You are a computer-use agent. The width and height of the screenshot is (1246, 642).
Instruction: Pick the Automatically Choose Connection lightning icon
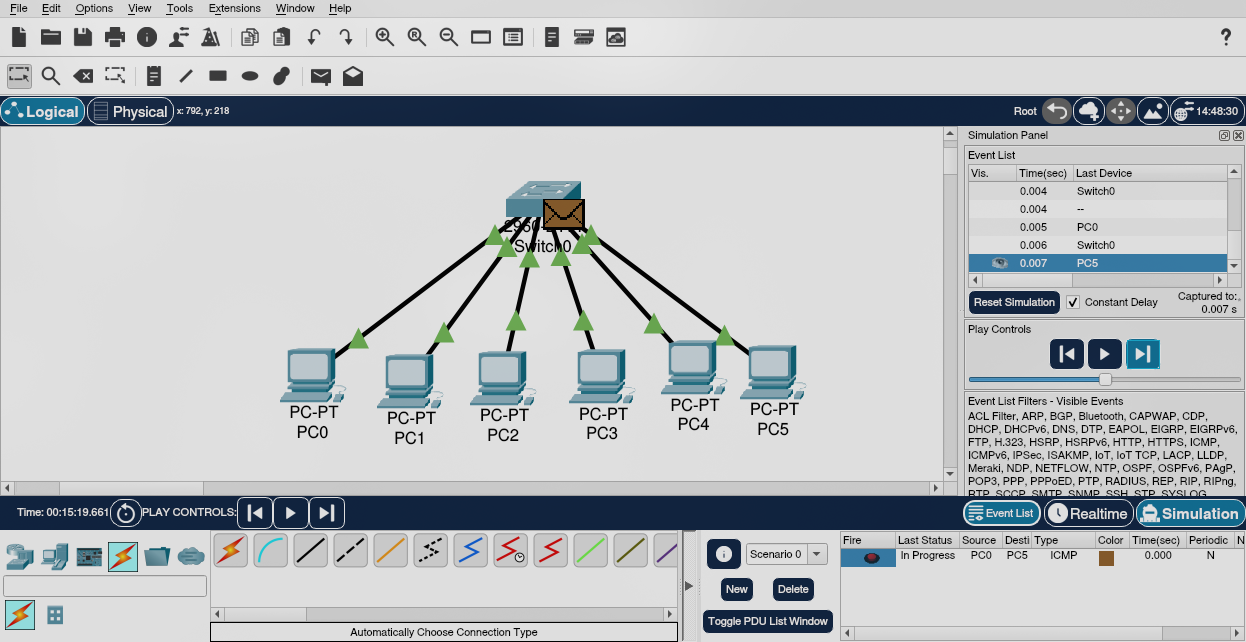pyautogui.click(x=230, y=549)
